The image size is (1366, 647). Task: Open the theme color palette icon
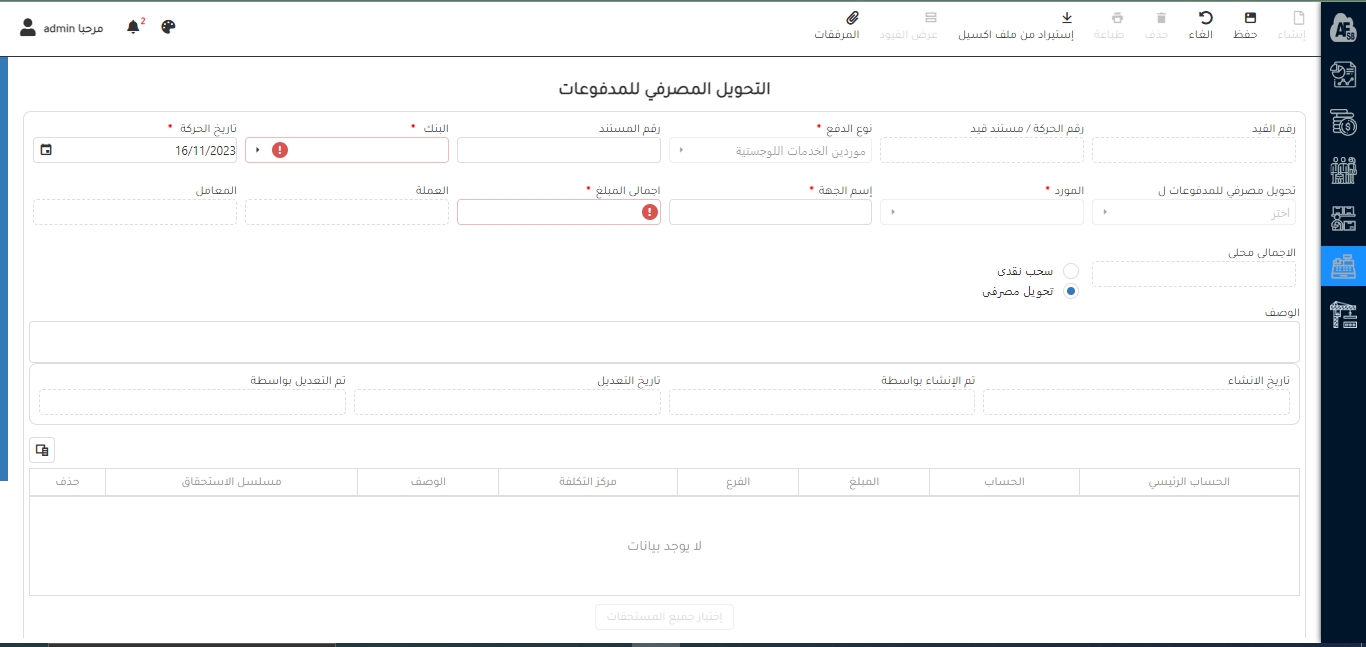tap(168, 27)
